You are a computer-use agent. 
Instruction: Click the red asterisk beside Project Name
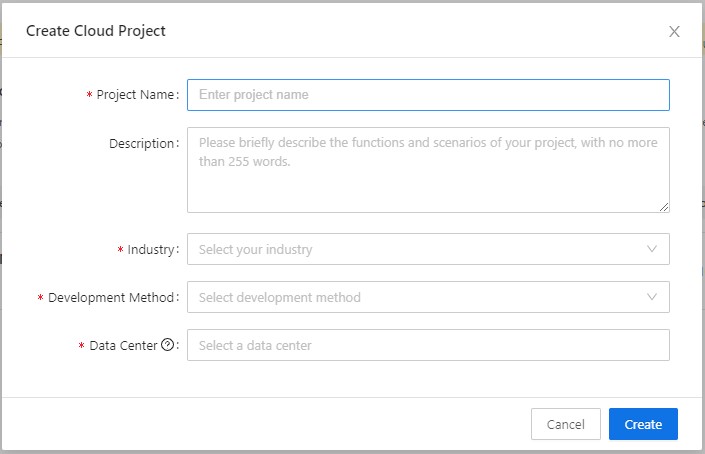coord(89,96)
